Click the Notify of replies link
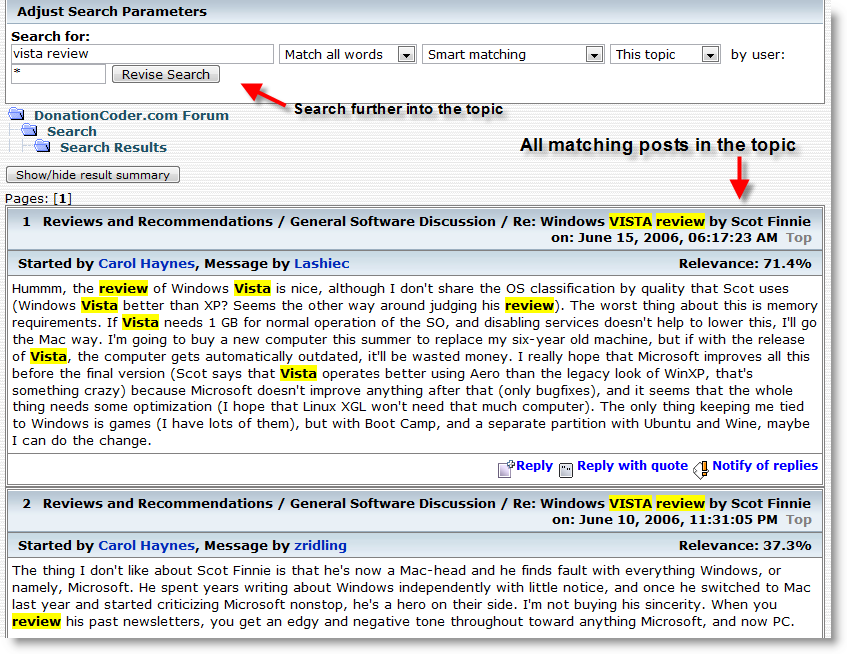 765,466
